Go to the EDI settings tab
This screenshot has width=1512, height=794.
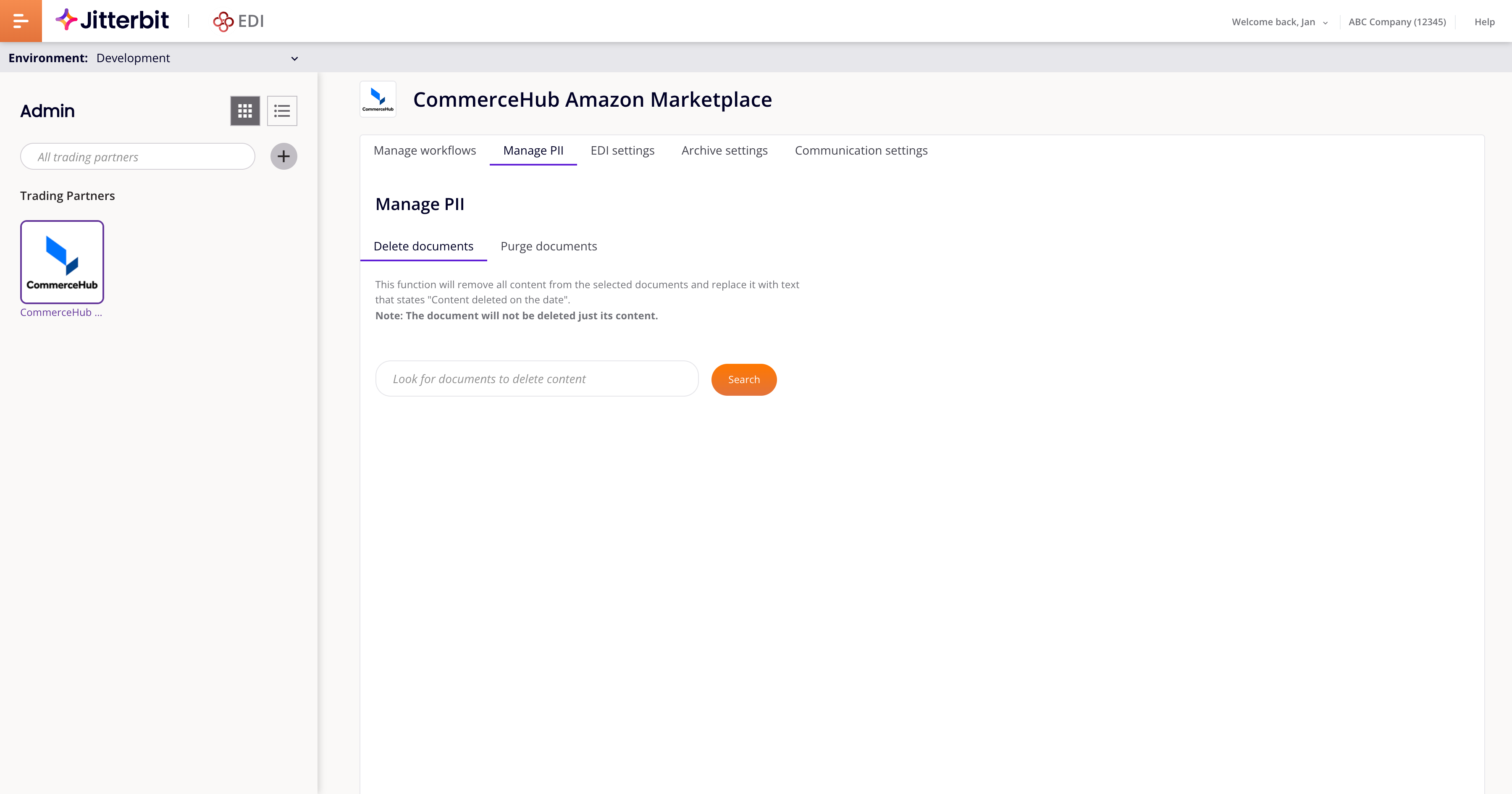pyautogui.click(x=622, y=150)
